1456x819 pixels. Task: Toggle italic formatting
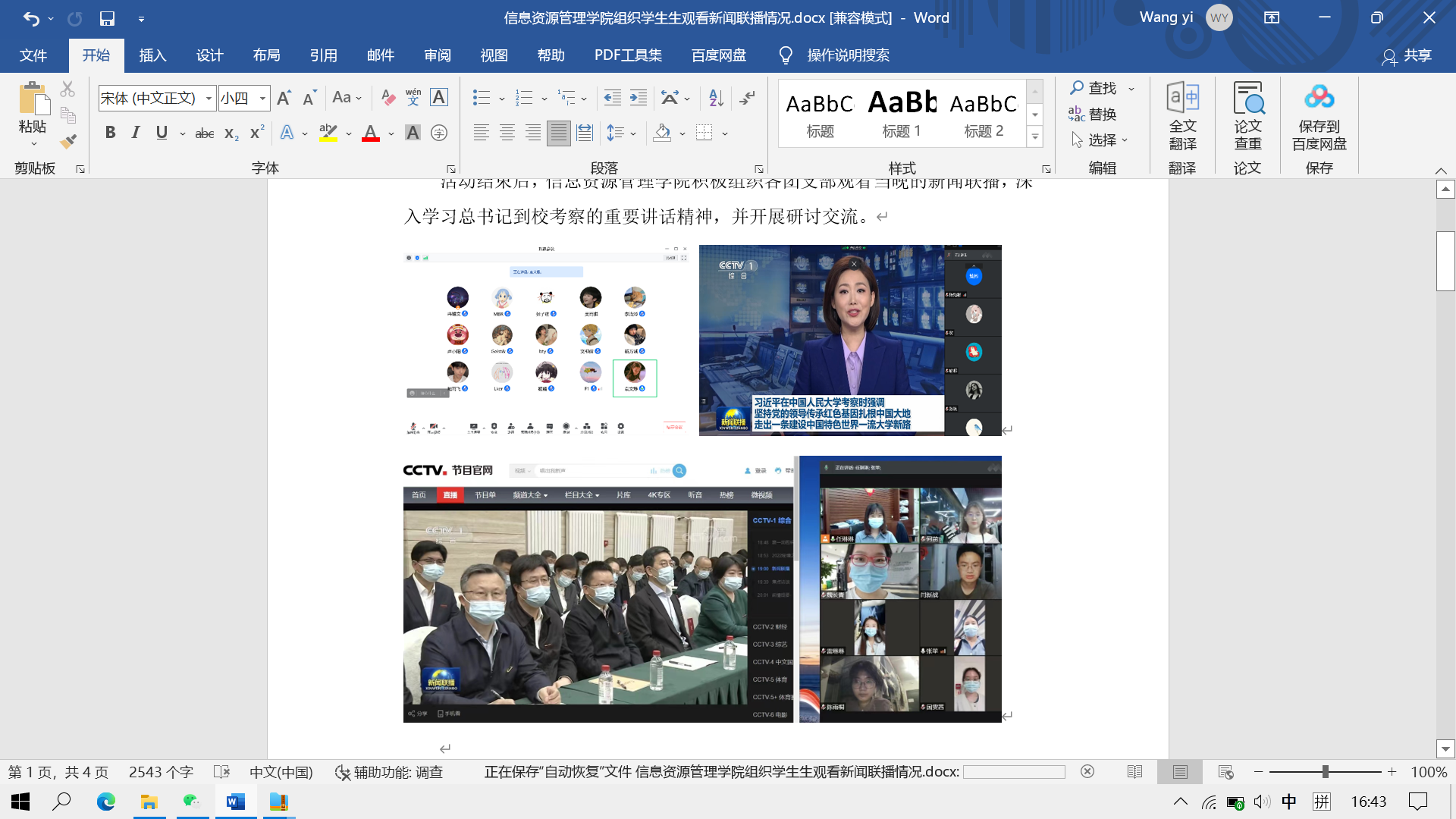tap(136, 133)
